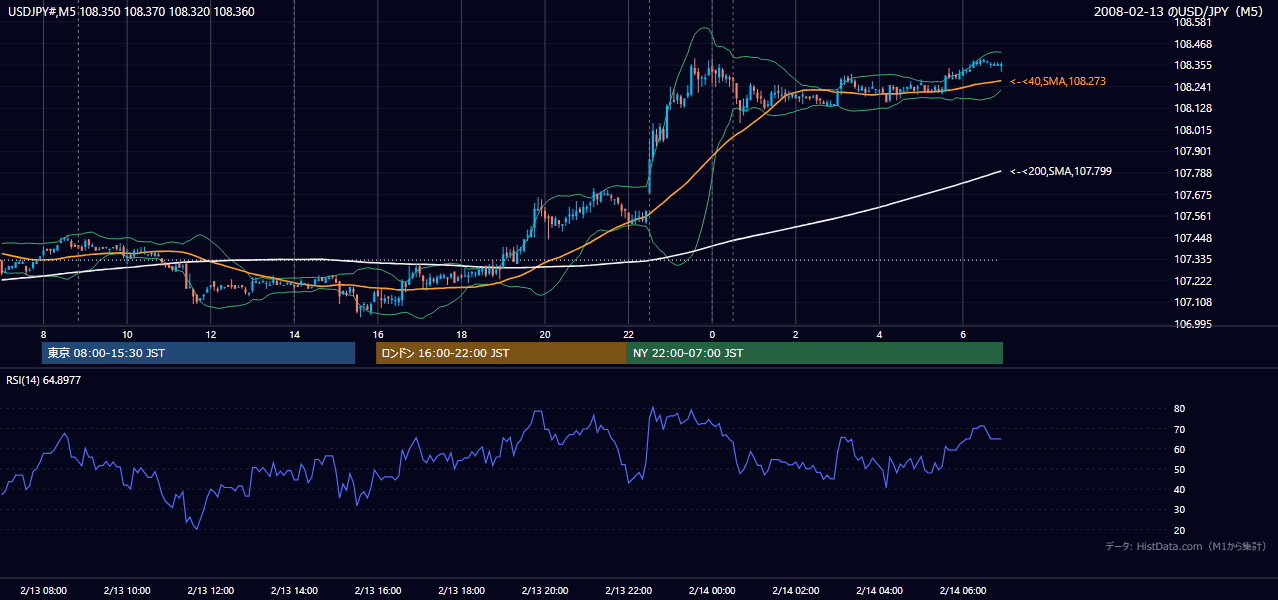Click hour label 0 under price chart

tap(712, 334)
